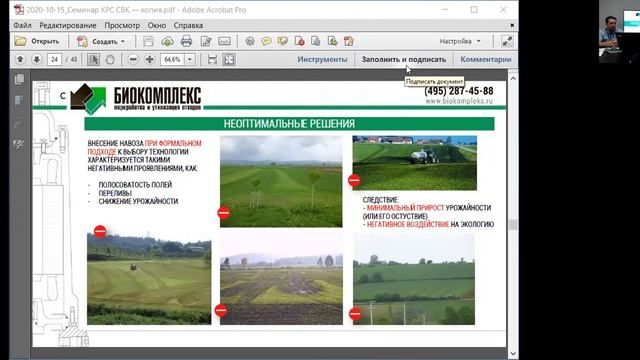Open the Настройка dropdown

460,41
